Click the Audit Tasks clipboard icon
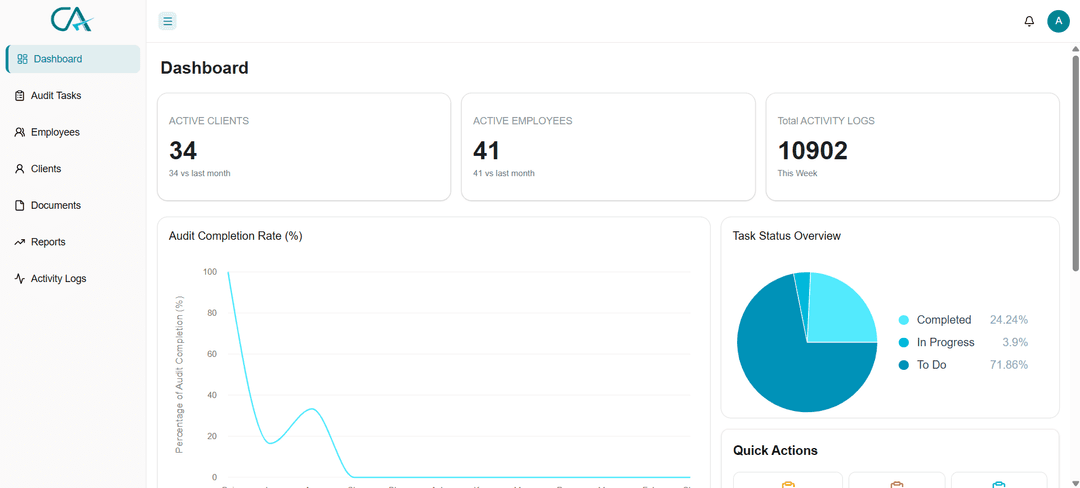 point(19,96)
